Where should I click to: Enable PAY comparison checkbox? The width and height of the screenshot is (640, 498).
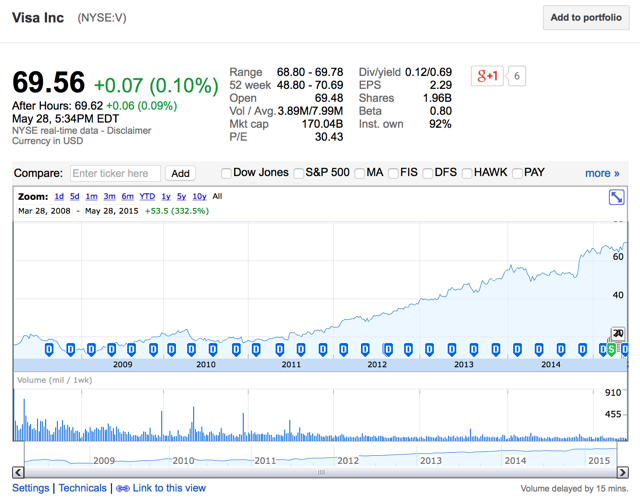518,173
